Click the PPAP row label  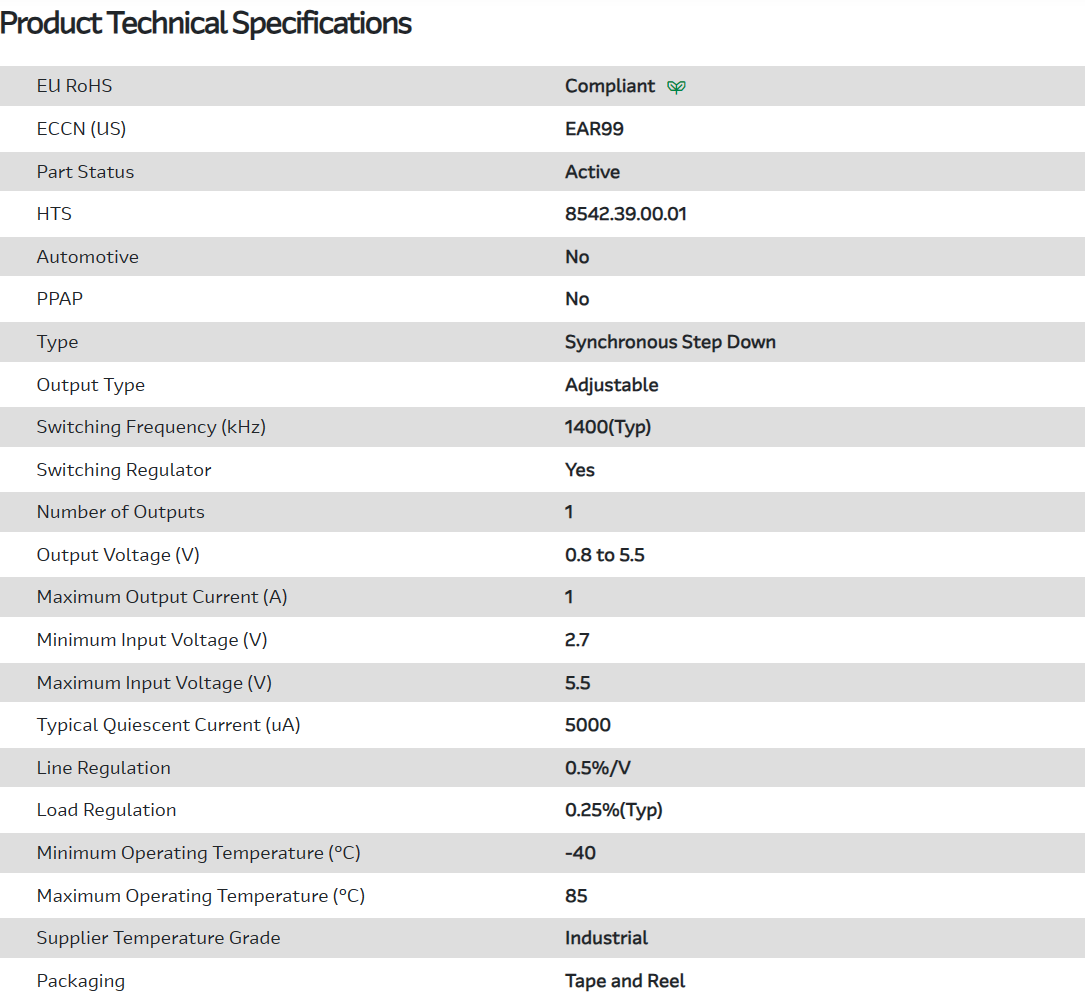(x=60, y=299)
